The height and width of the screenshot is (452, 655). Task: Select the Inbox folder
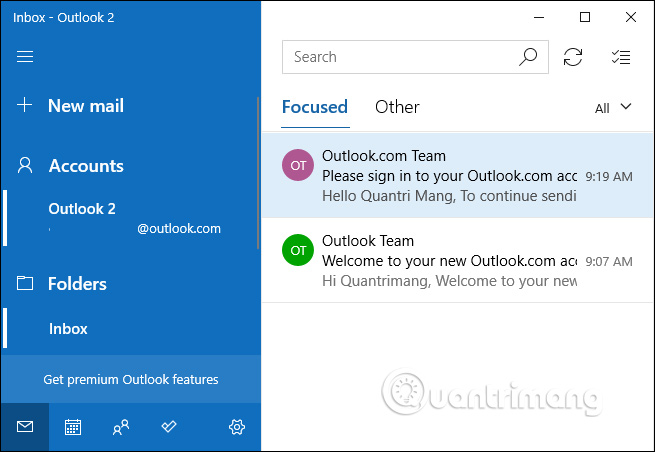(x=131, y=328)
